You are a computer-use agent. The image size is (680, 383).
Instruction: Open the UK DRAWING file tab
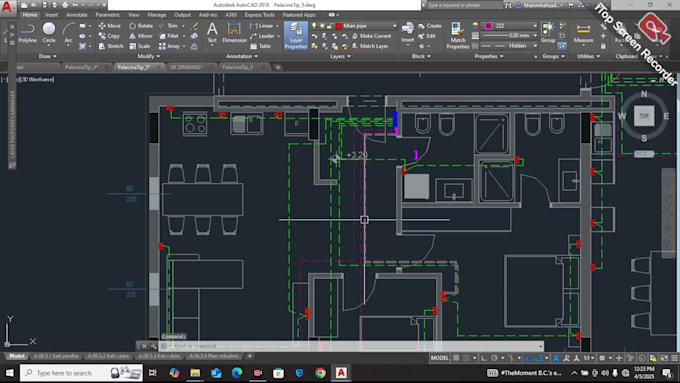pyautogui.click(x=186, y=67)
